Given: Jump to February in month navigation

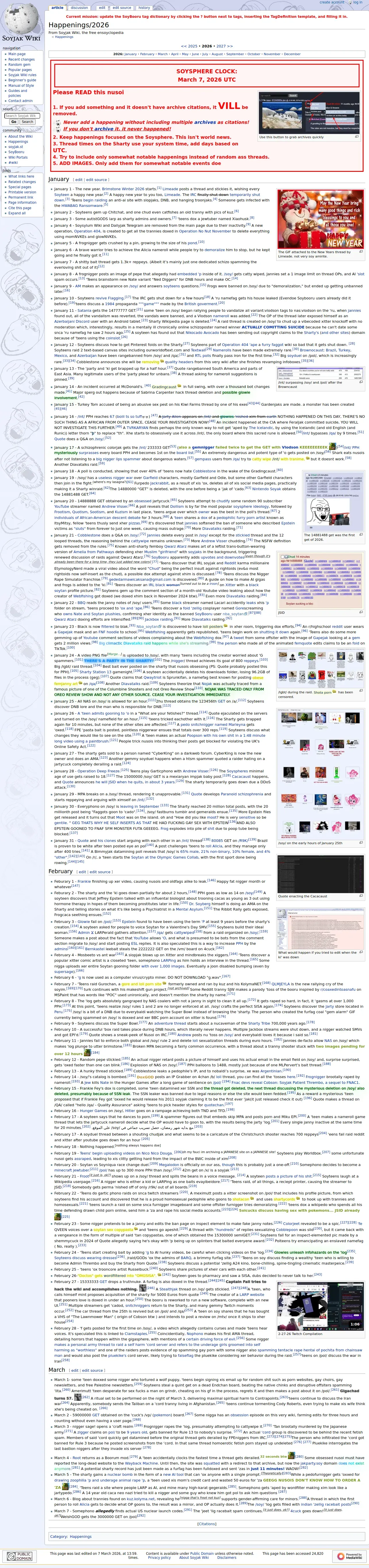Looking at the screenshot, I should point(147,54).
